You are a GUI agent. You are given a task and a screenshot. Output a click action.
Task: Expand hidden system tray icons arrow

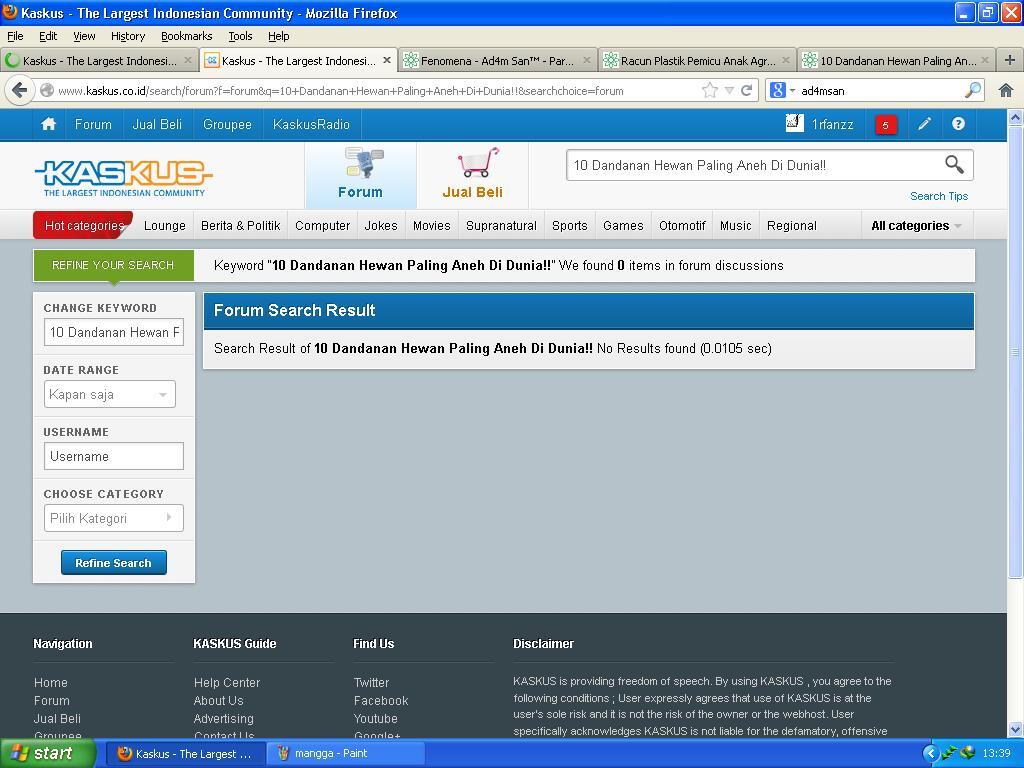click(930, 754)
